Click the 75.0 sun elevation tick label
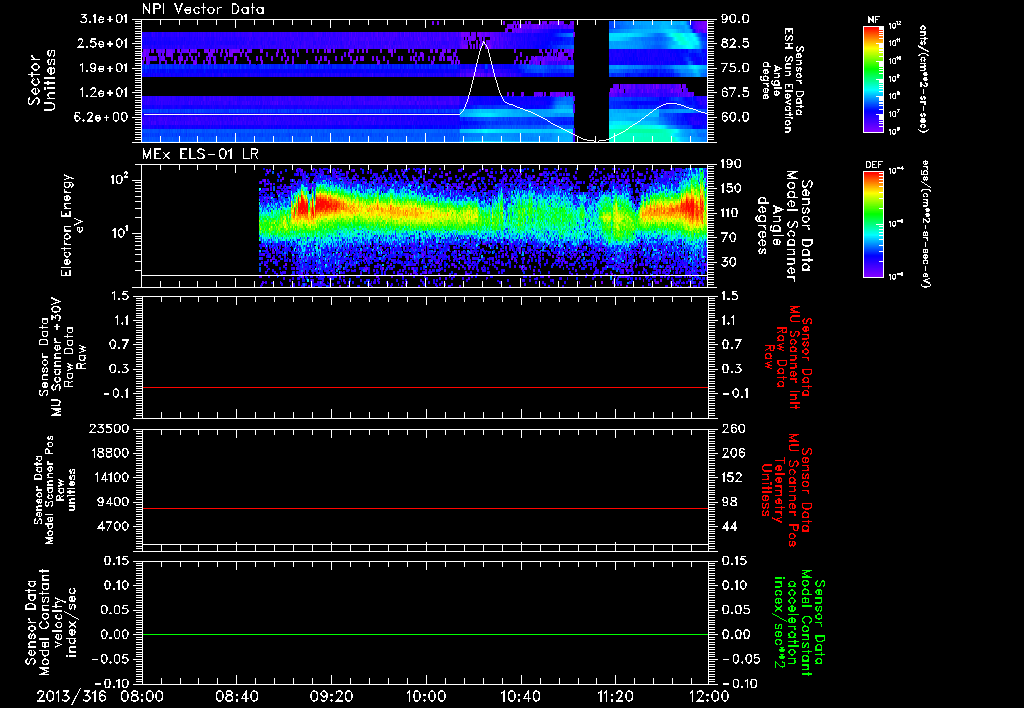The height and width of the screenshot is (708, 1024). pos(735,68)
